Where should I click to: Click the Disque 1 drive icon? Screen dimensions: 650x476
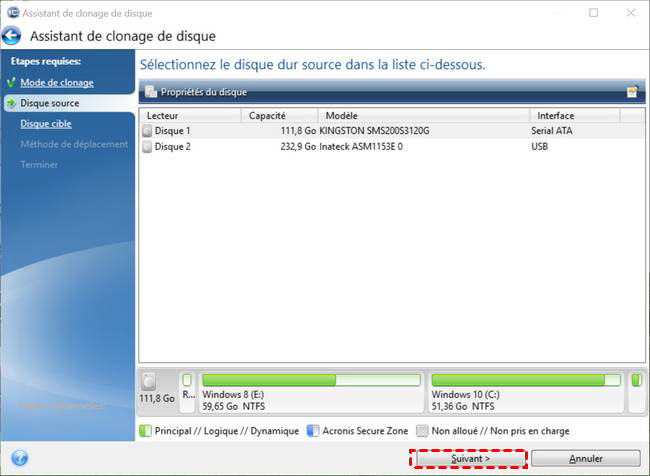click(x=147, y=131)
